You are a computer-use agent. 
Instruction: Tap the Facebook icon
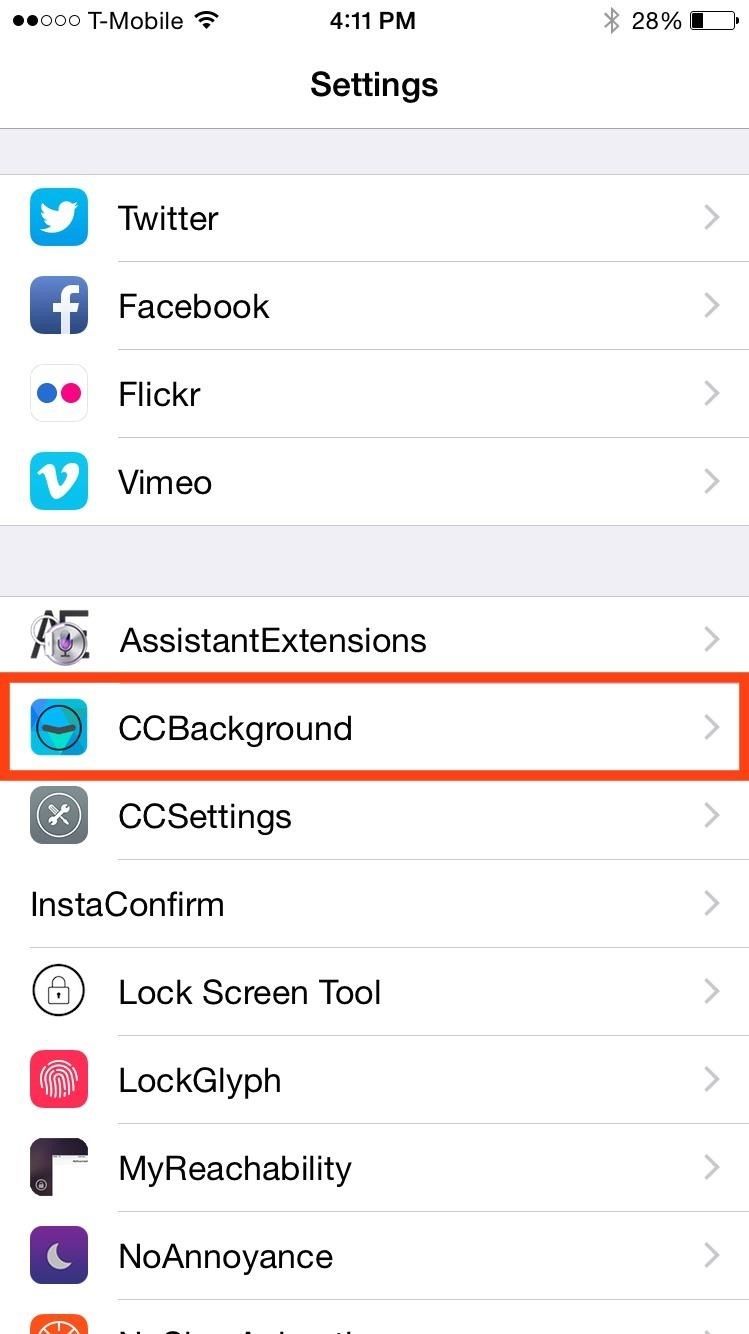click(58, 305)
